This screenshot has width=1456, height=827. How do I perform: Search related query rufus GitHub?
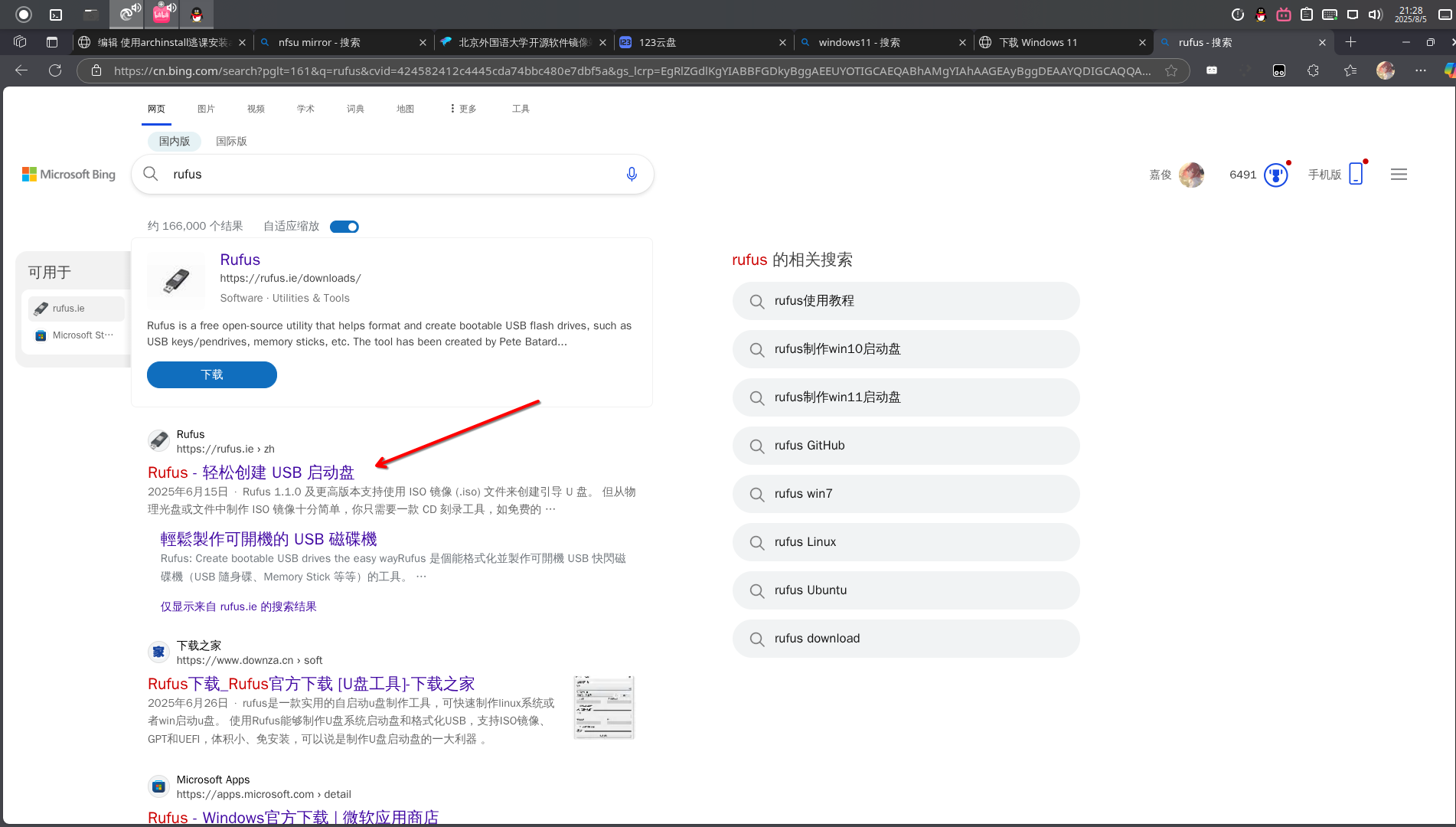click(x=906, y=446)
